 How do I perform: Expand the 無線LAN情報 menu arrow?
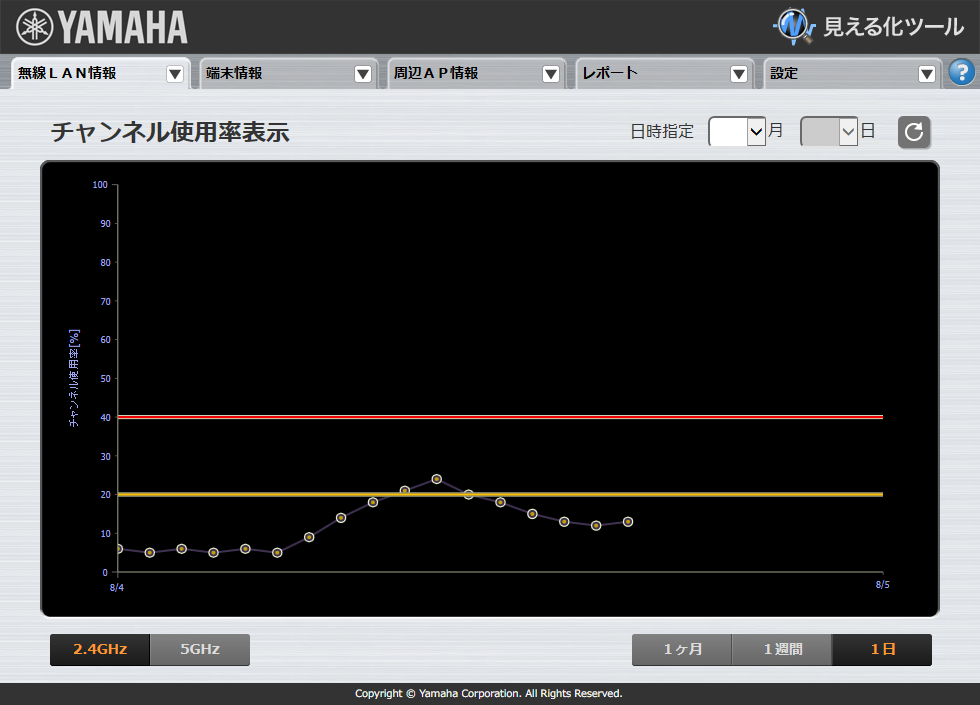pyautogui.click(x=175, y=74)
